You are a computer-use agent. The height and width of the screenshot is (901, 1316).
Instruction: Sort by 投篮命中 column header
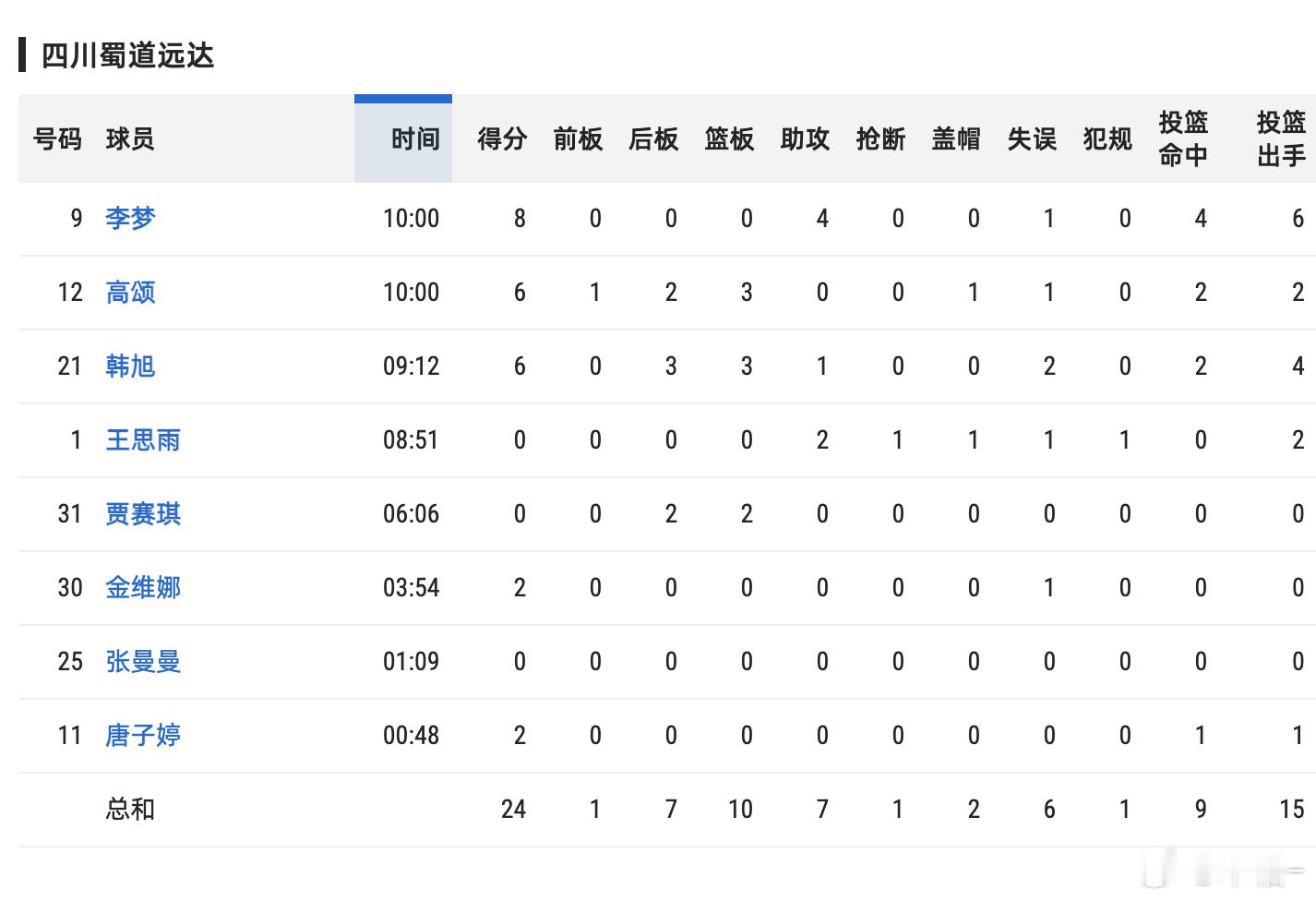tap(1183, 139)
